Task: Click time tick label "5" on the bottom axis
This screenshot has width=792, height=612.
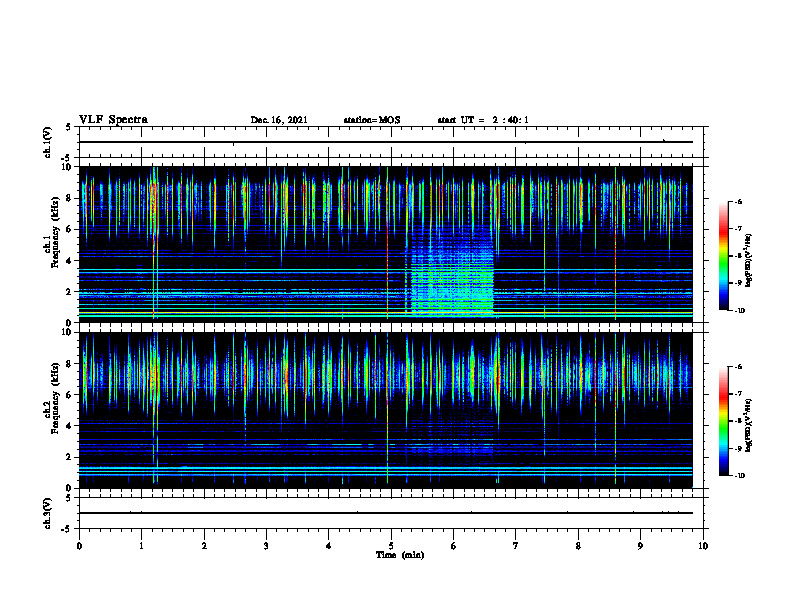Action: pos(391,546)
